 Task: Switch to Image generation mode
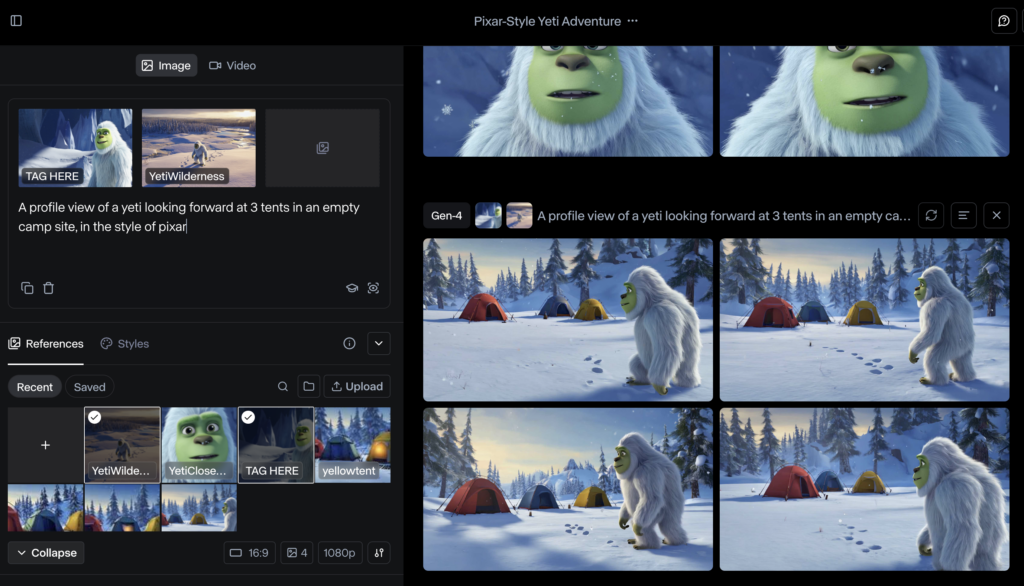tap(167, 65)
